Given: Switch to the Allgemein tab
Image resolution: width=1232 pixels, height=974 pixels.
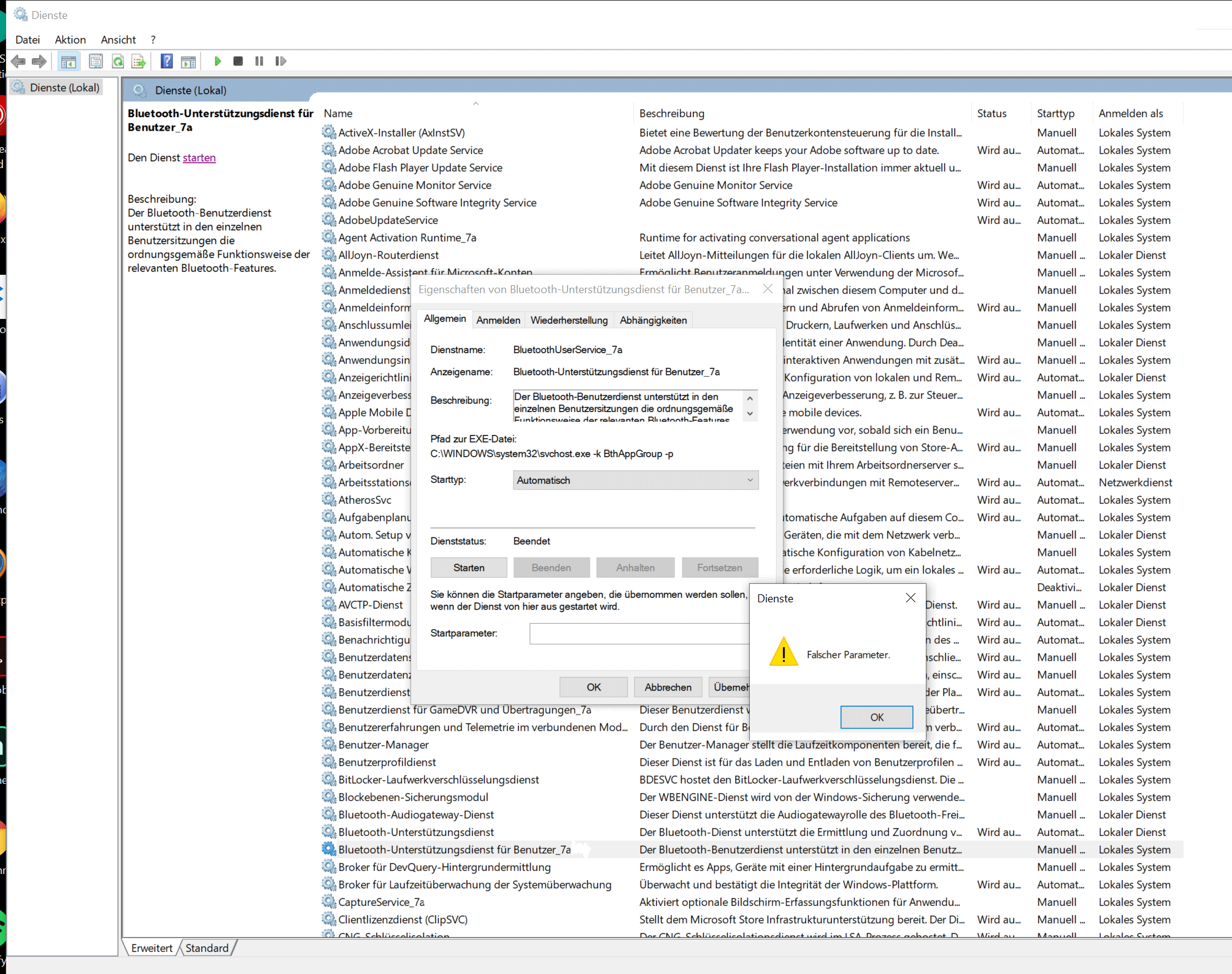Looking at the screenshot, I should [445, 319].
